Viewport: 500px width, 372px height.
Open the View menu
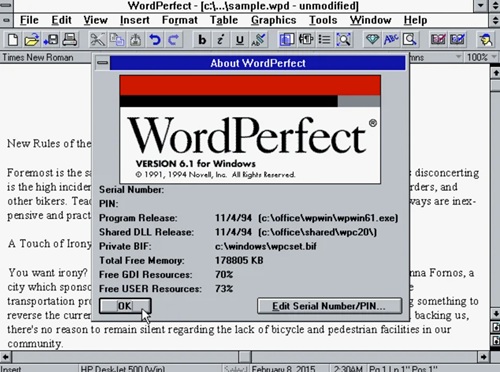pyautogui.click(x=96, y=20)
